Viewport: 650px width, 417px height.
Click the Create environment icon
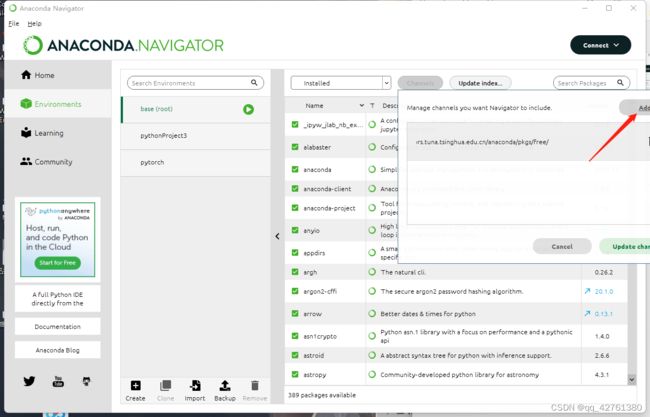point(136,386)
